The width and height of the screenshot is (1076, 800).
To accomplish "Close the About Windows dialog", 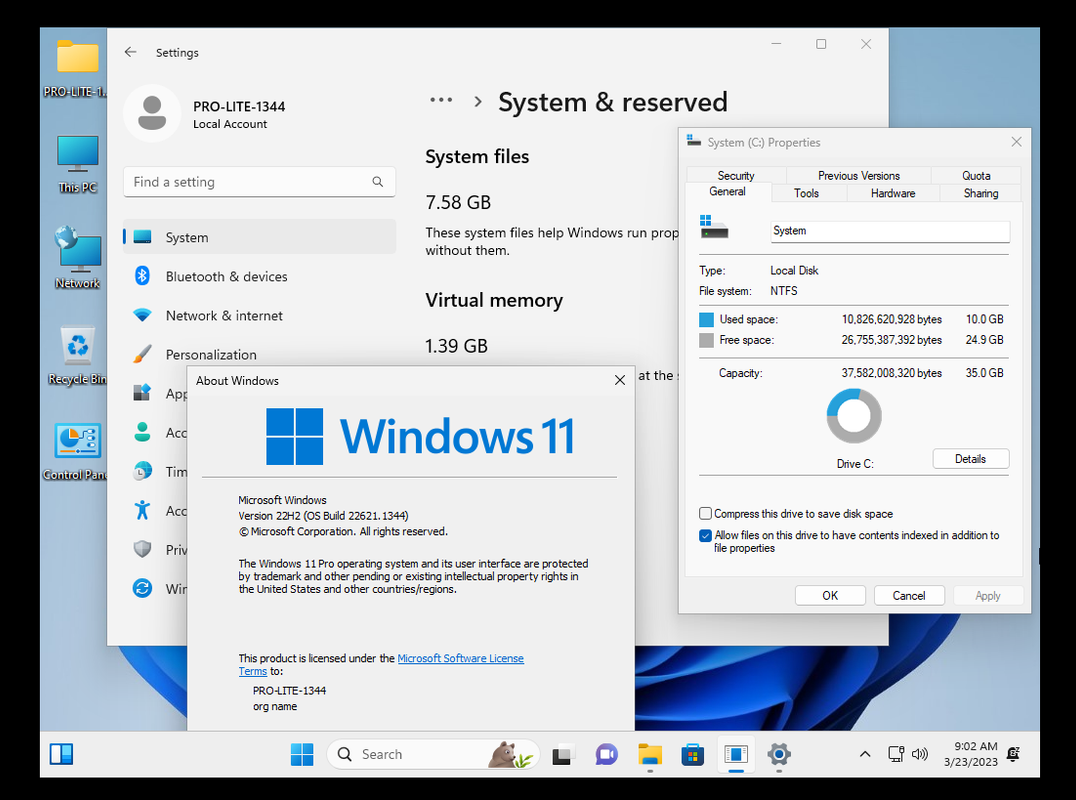I will 620,380.
